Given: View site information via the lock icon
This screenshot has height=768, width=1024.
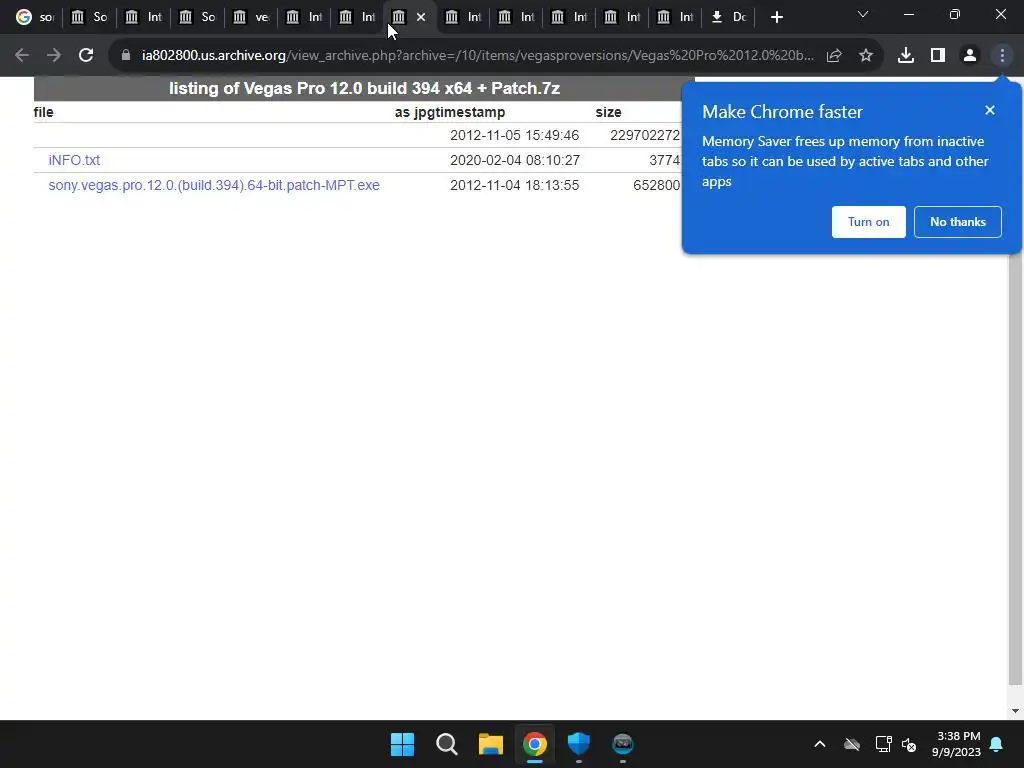Looking at the screenshot, I should pyautogui.click(x=126, y=56).
